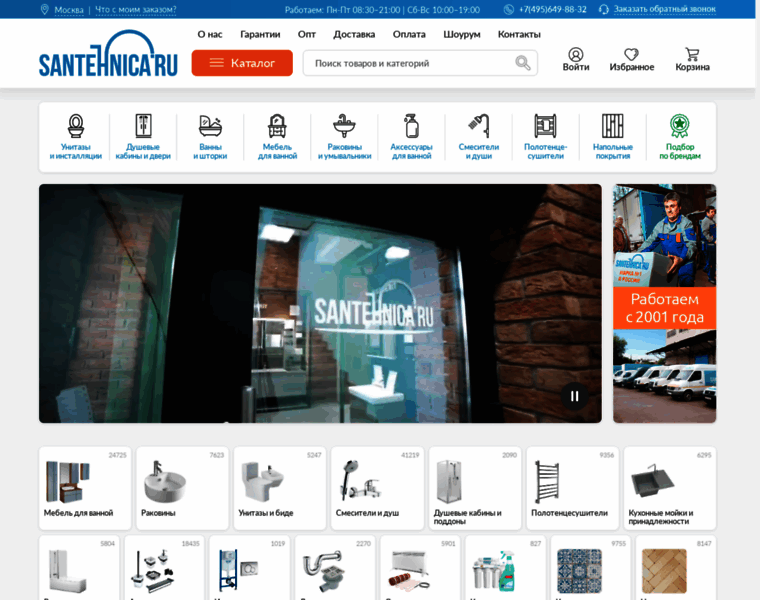The width and height of the screenshot is (760, 600).
Task: Open the Доставка menu item
Action: tap(354, 34)
